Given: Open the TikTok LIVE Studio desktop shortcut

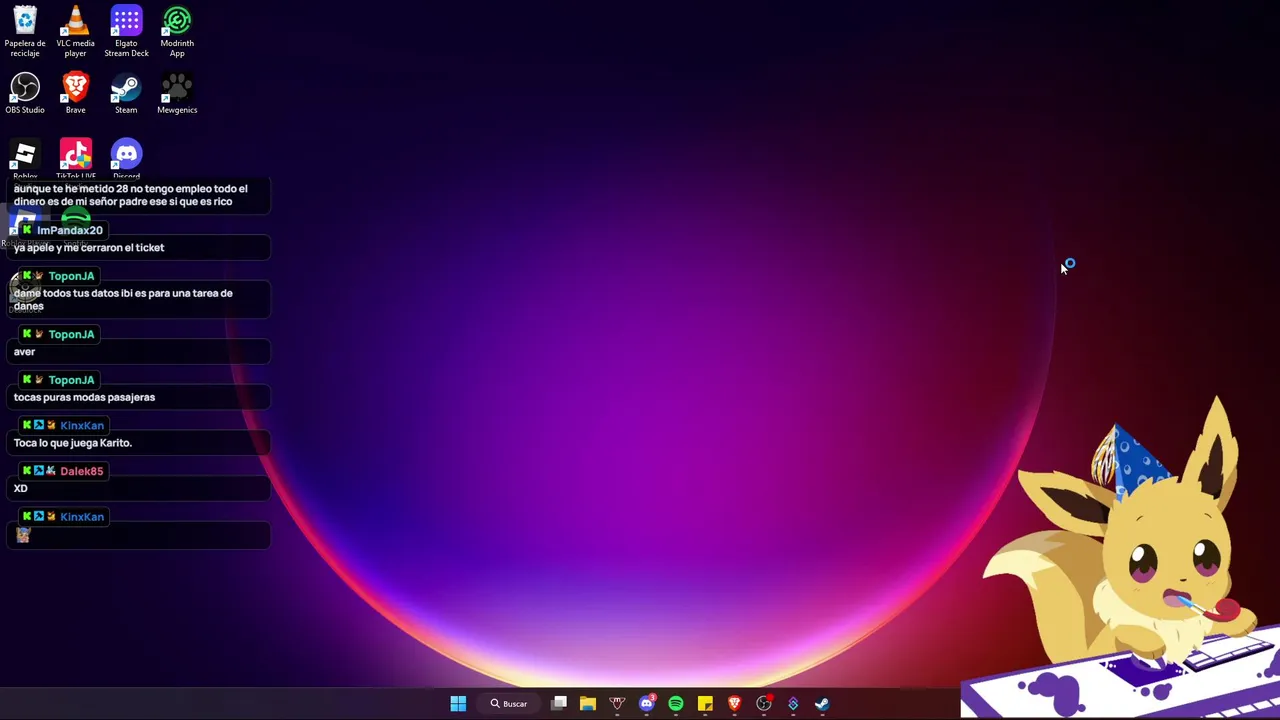Looking at the screenshot, I should (76, 158).
